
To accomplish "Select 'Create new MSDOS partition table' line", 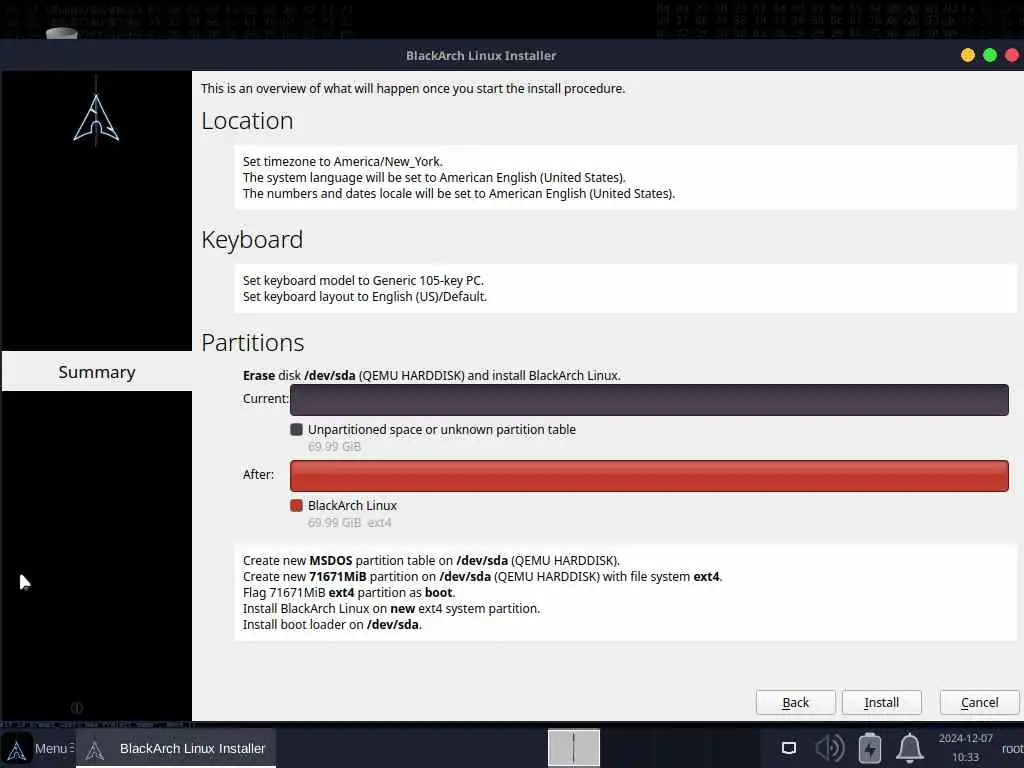I will tap(432, 560).
